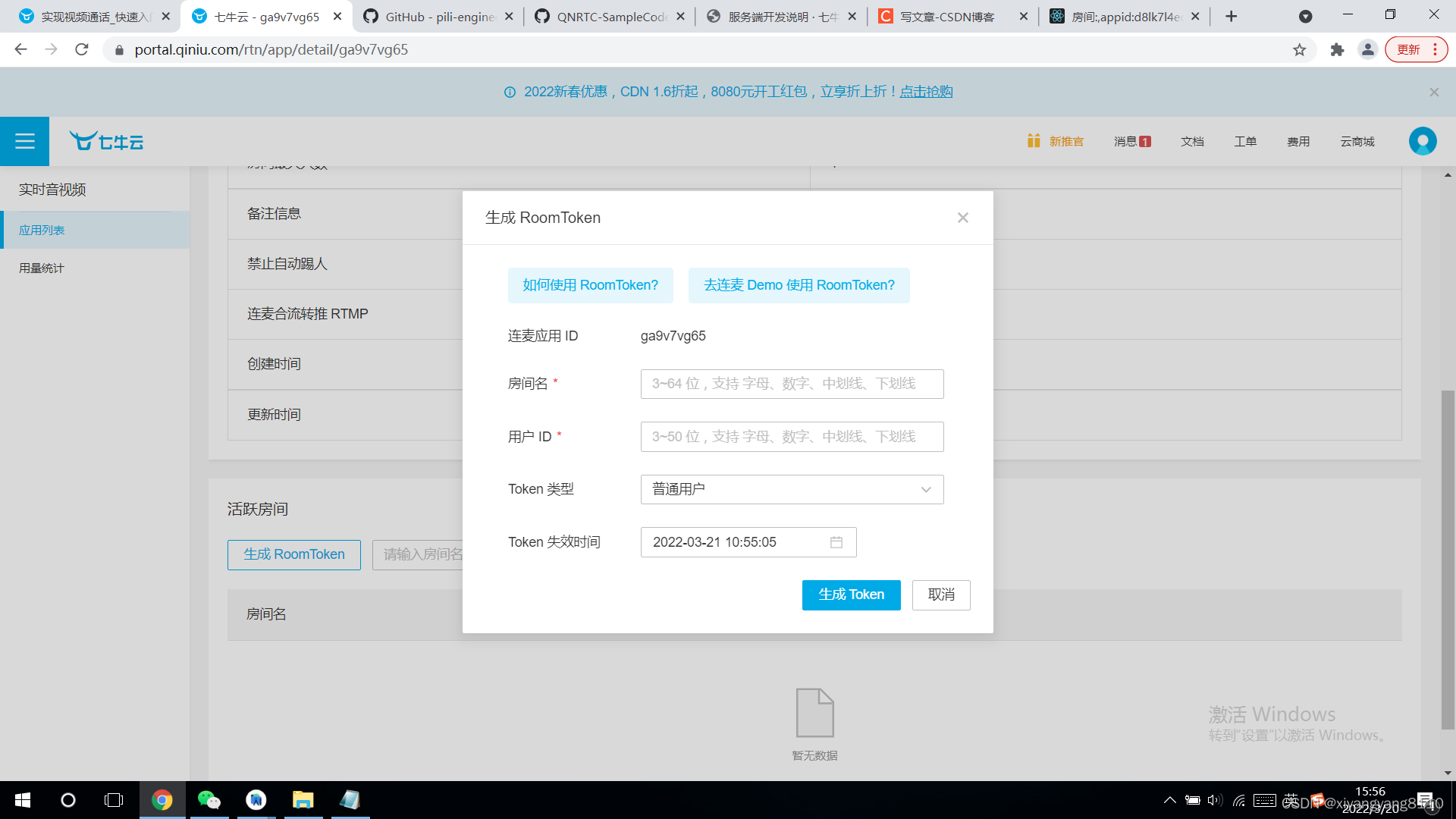Image resolution: width=1456 pixels, height=819 pixels.
Task: Click the Chrome 更新 button
Action: 1416,49
